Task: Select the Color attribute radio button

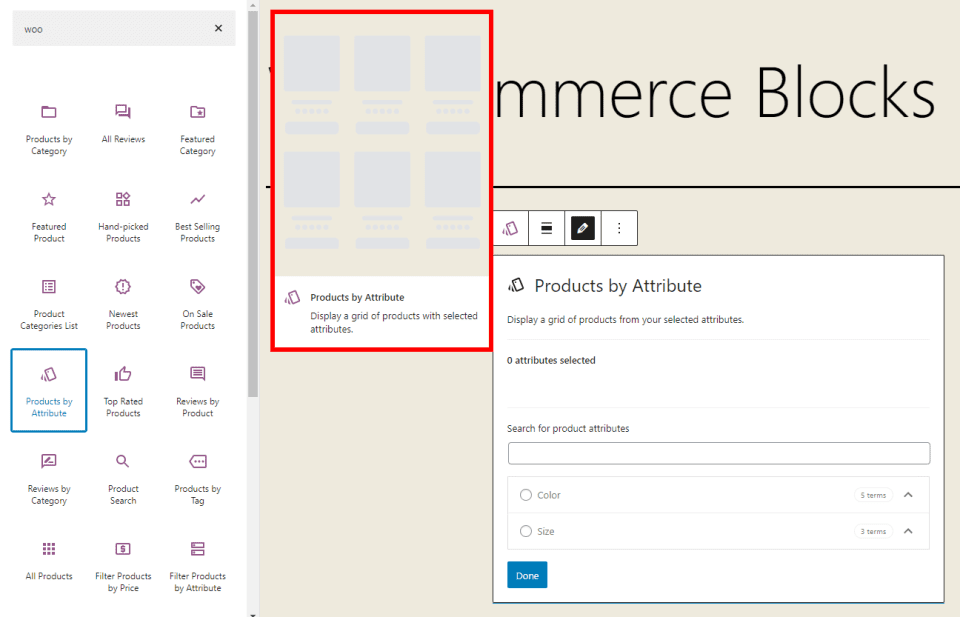Action: [x=526, y=494]
